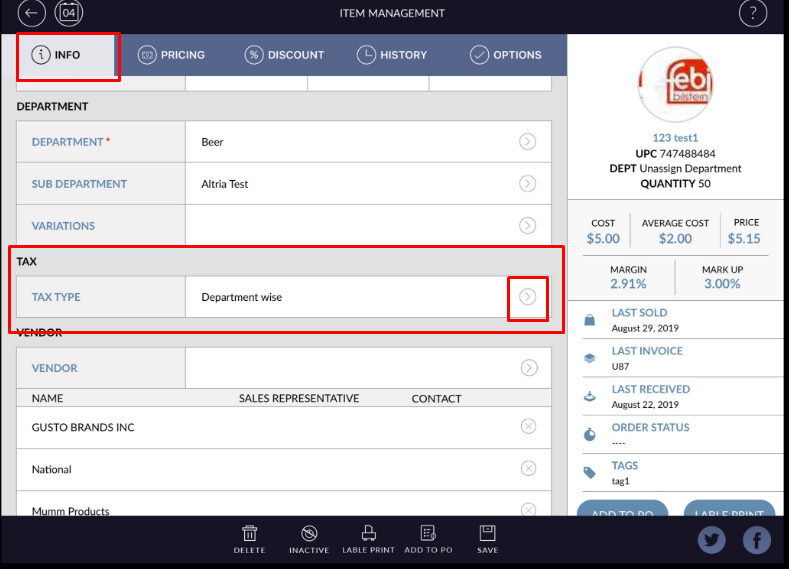Switch to the Pricing tab
Image resolution: width=789 pixels, height=569 pixels.
[171, 55]
